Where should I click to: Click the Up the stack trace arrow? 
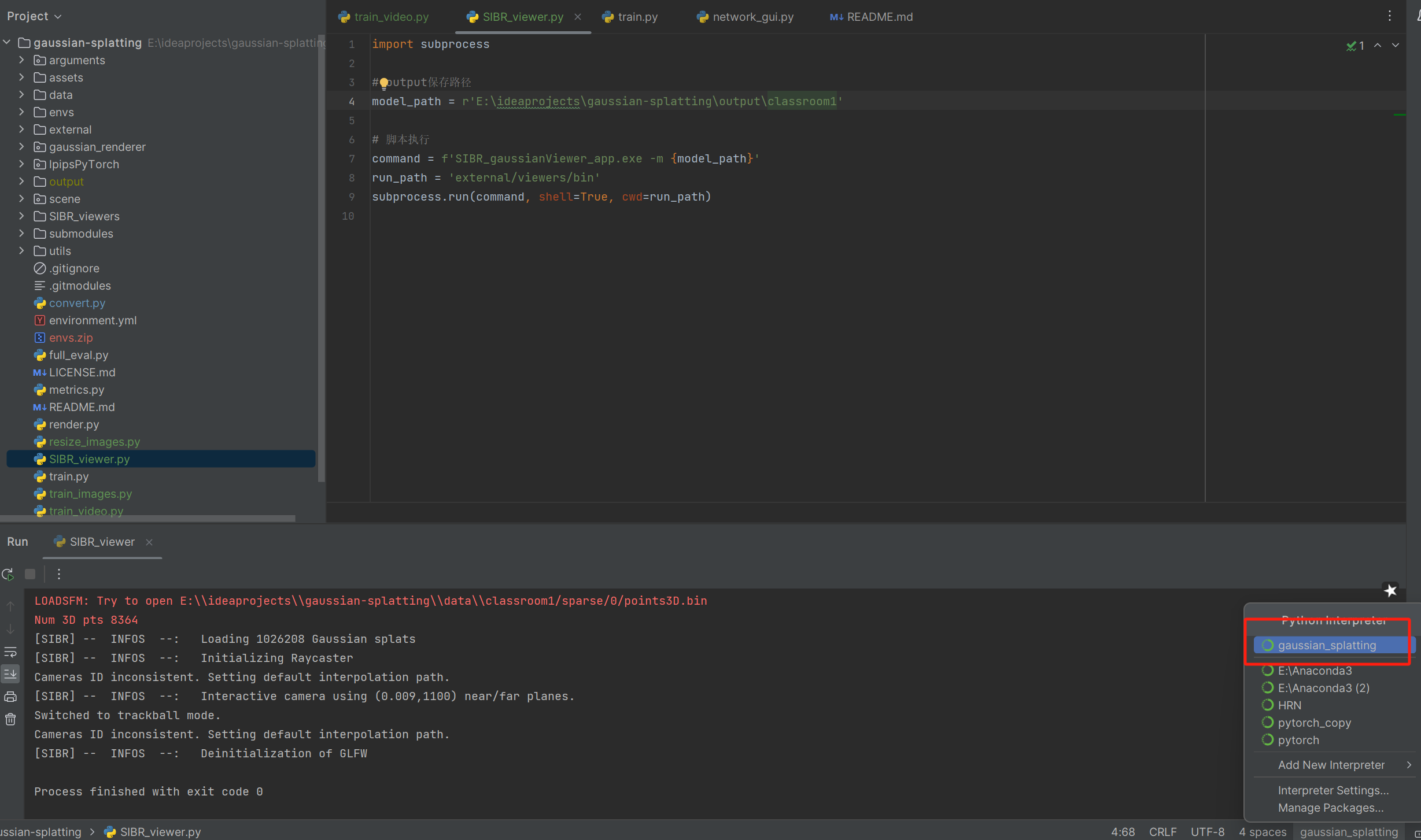tap(10, 606)
